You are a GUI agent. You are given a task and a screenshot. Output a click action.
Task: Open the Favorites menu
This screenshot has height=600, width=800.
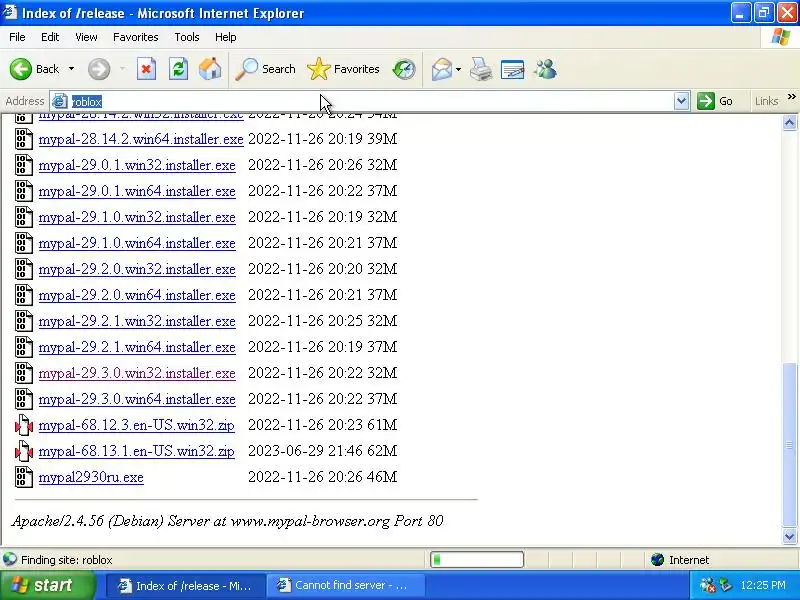[136, 37]
